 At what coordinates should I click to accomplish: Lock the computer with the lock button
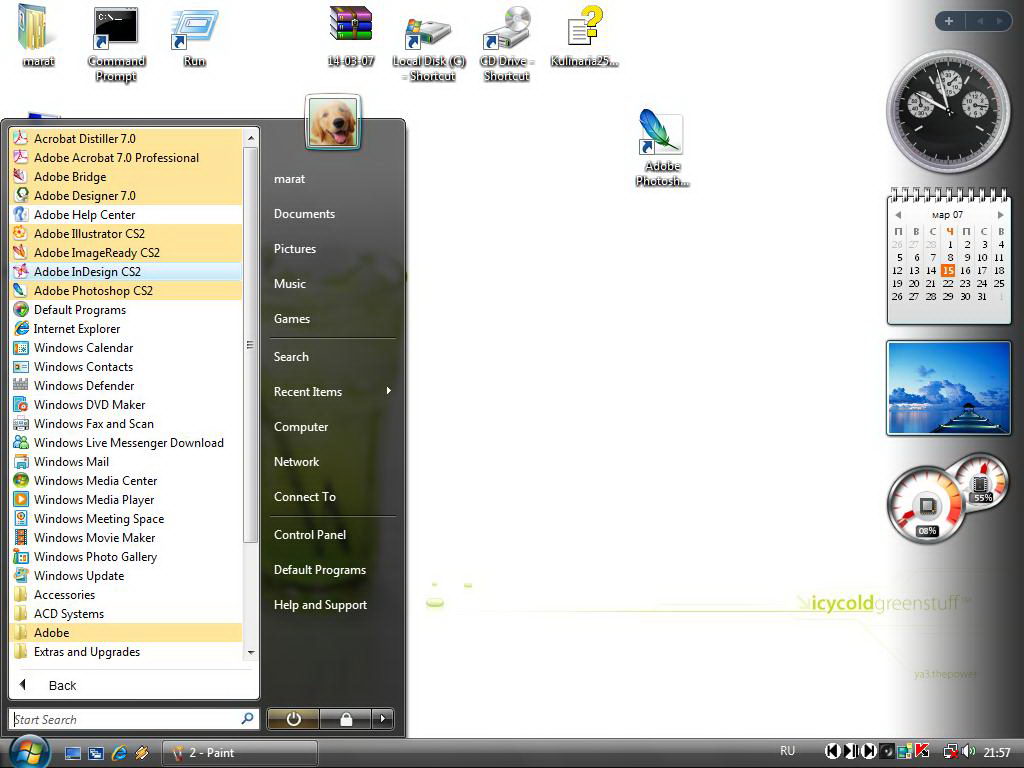(x=346, y=719)
